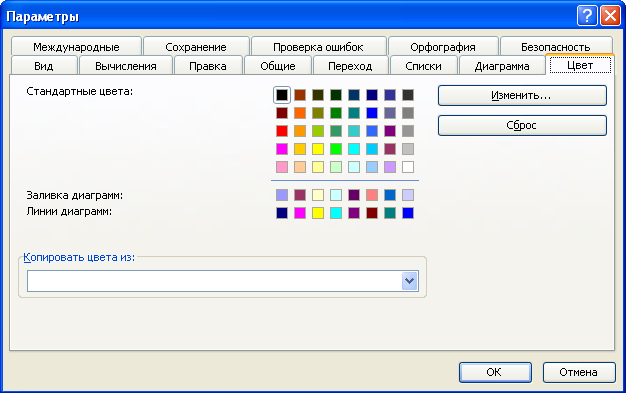Select the magenta swatch in standard colors
This screenshot has width=626, height=393.
point(282,149)
